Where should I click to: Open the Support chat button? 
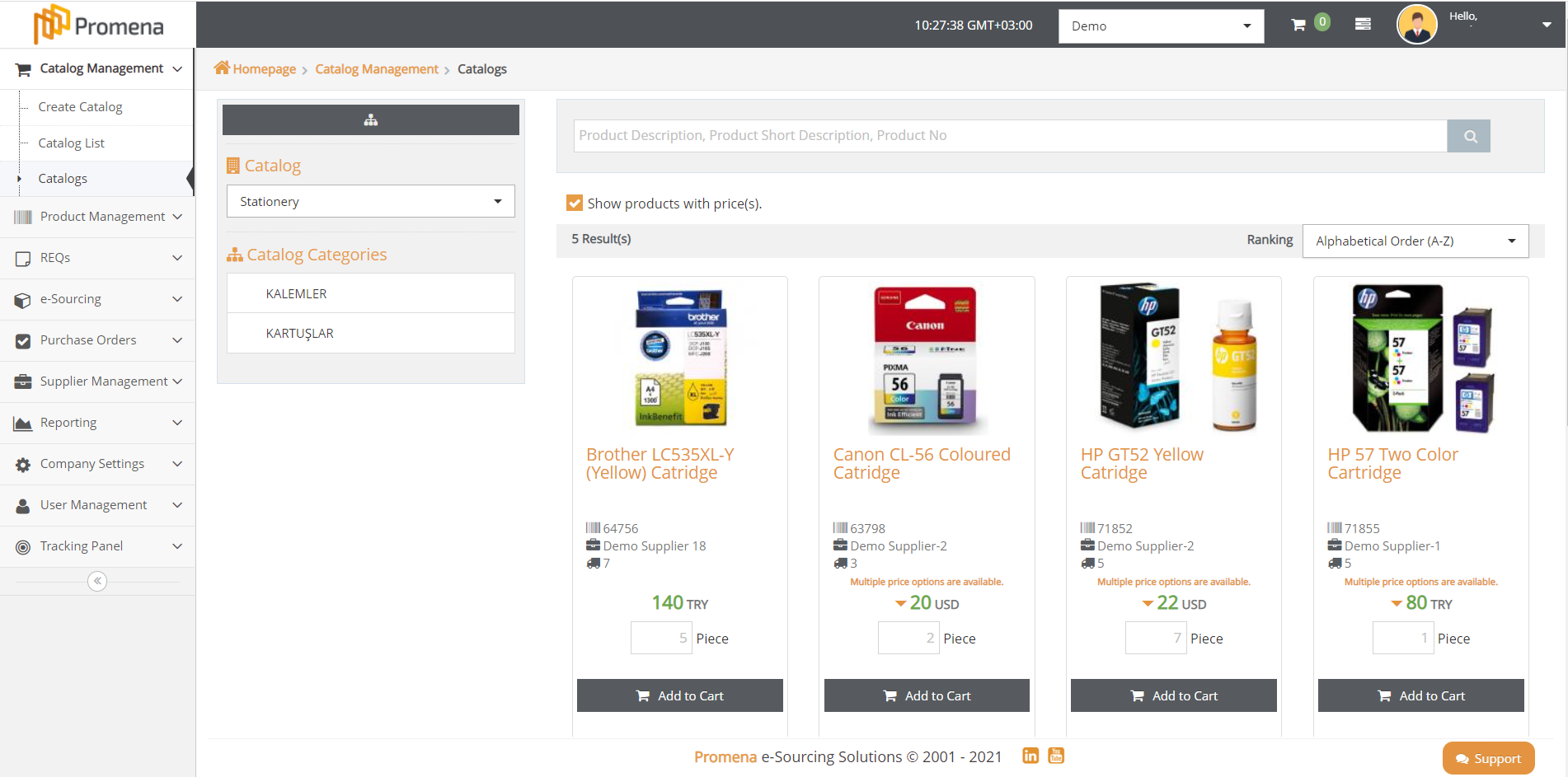[x=1488, y=758]
